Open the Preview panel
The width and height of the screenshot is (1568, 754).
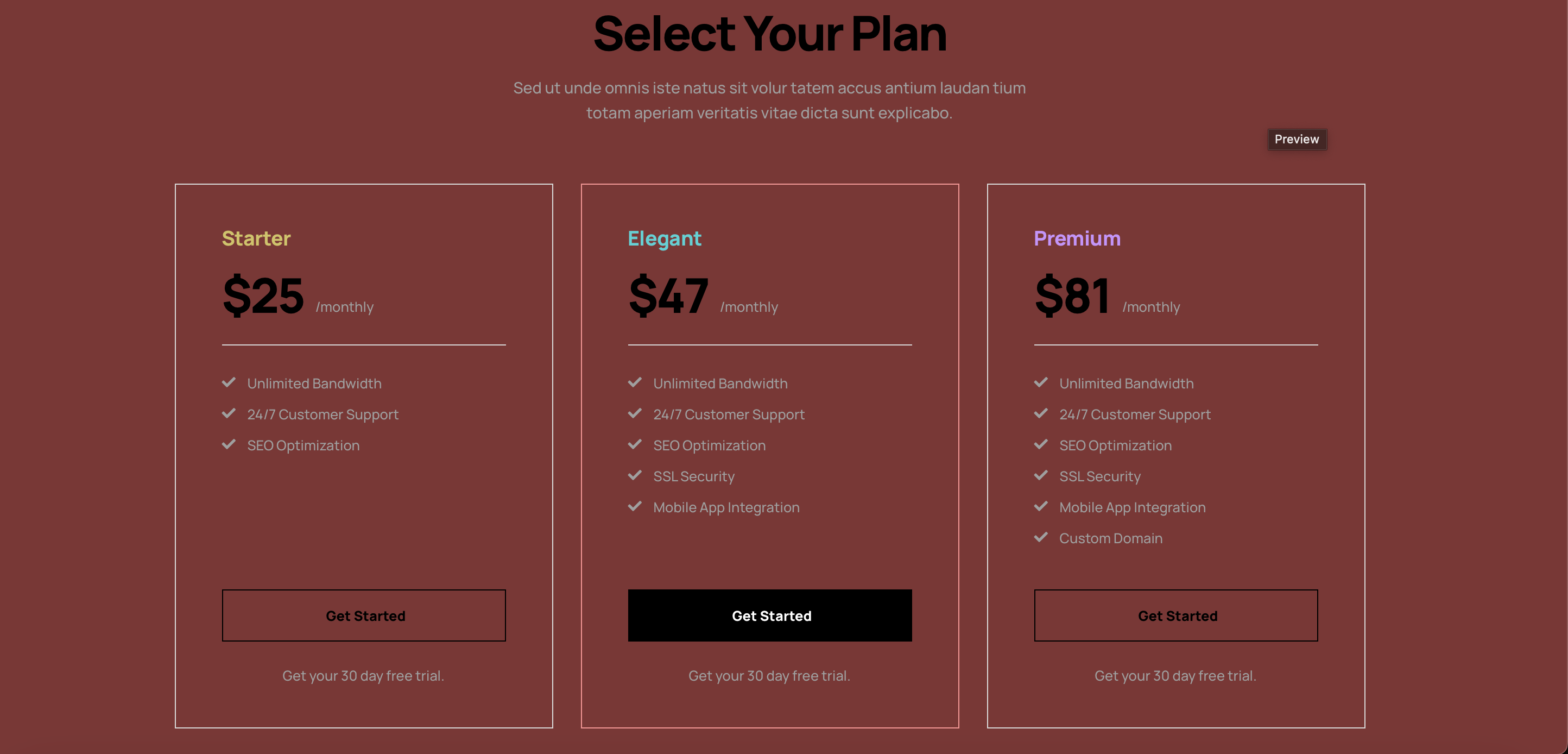(x=1297, y=140)
